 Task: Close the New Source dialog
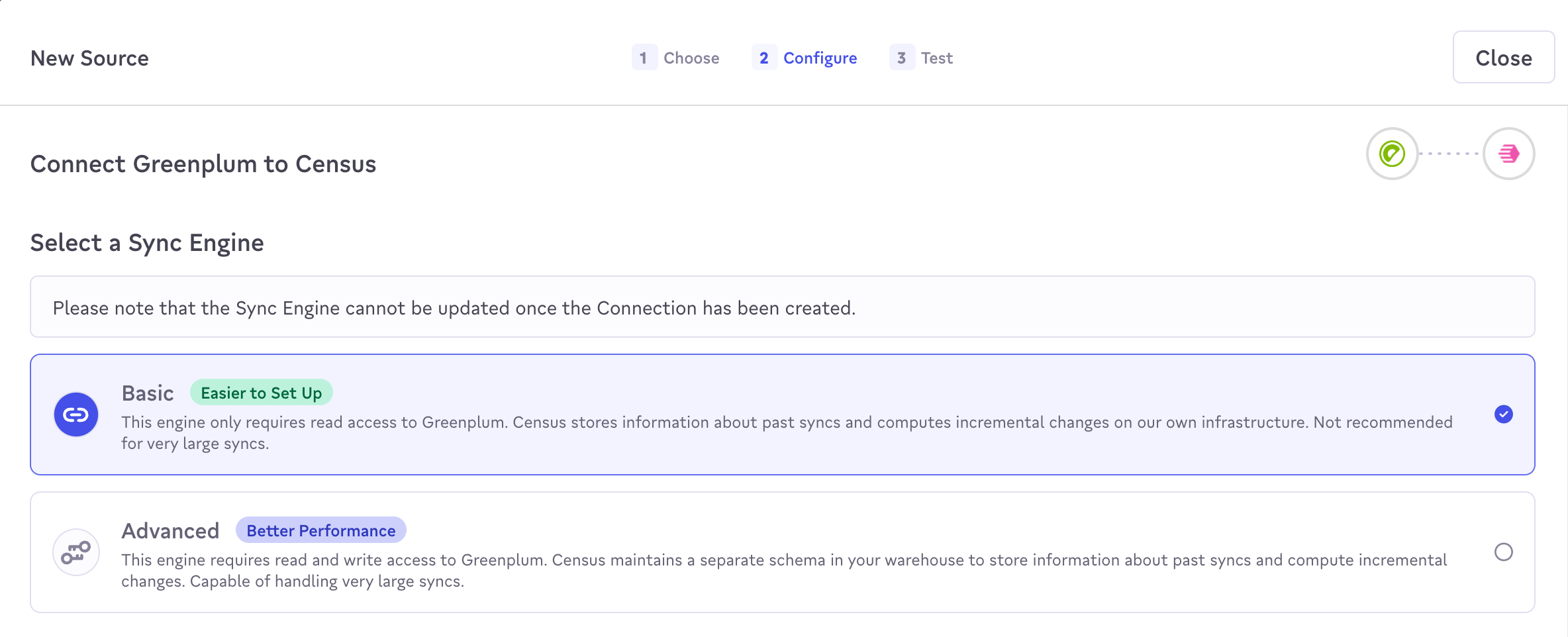point(1503,58)
